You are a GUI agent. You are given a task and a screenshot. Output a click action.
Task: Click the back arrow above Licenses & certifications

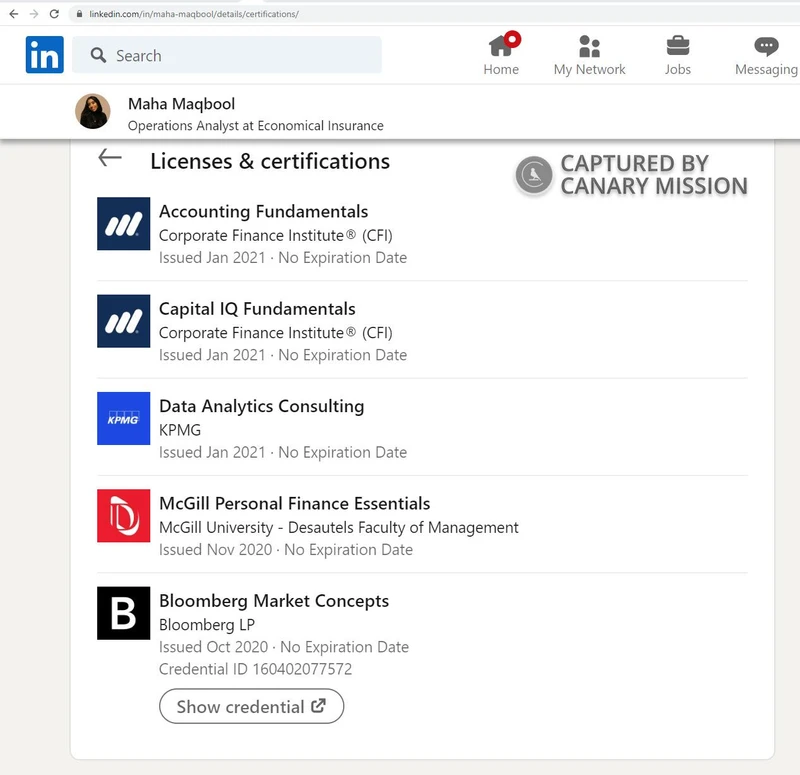pos(110,158)
